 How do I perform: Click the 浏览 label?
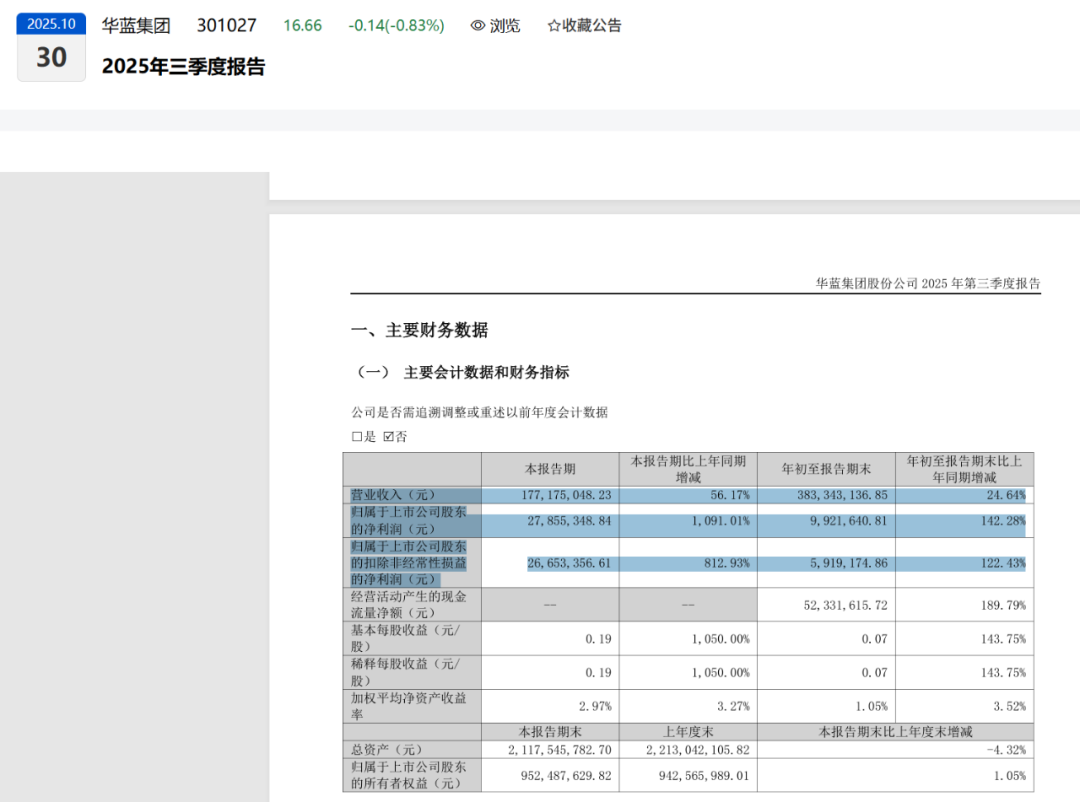pos(505,26)
